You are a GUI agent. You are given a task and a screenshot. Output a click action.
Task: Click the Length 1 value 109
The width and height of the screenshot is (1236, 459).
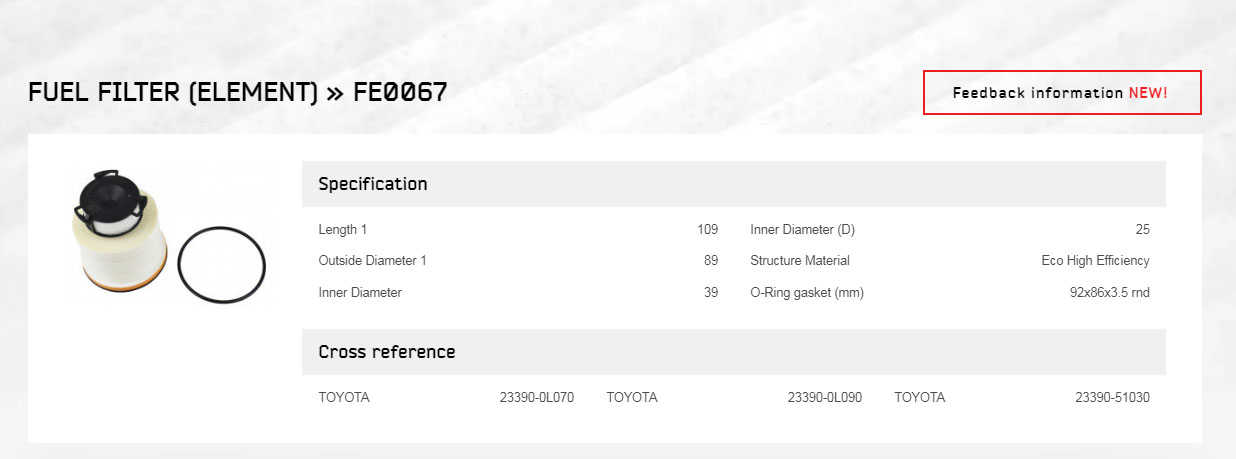tap(707, 229)
